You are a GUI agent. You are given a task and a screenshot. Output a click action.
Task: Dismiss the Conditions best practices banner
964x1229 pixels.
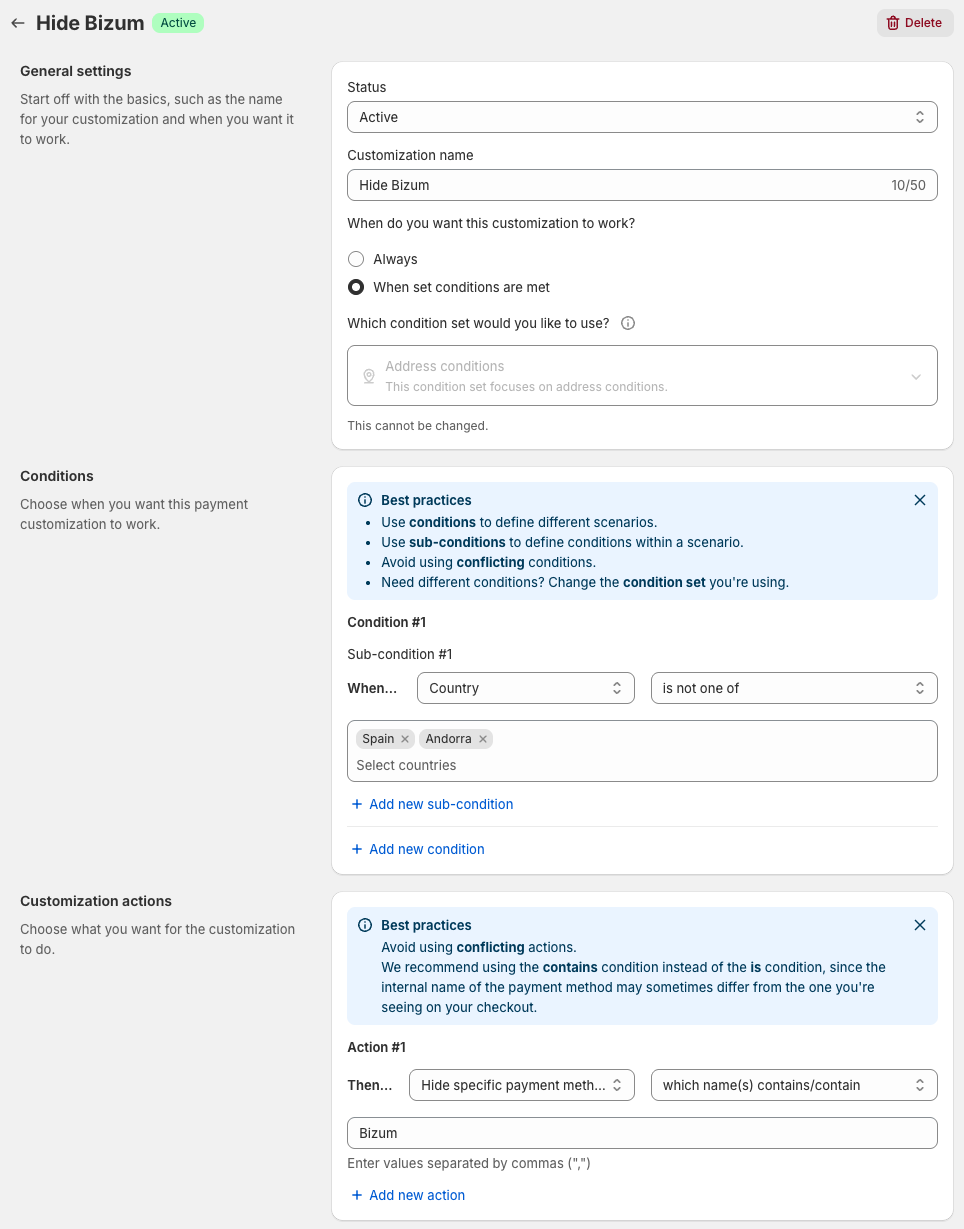tap(919, 500)
